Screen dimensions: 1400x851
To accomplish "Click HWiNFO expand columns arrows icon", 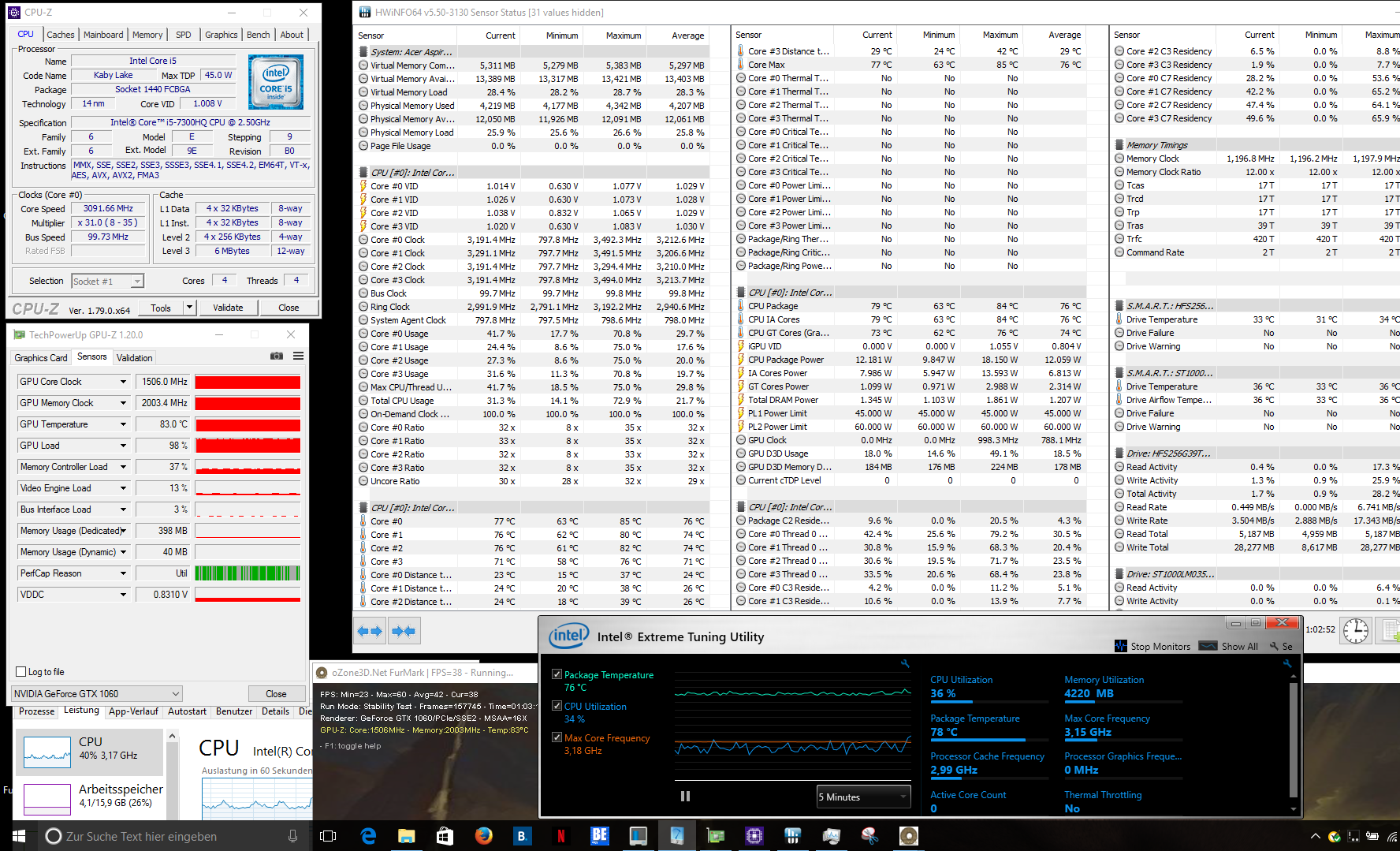I will [x=370, y=631].
